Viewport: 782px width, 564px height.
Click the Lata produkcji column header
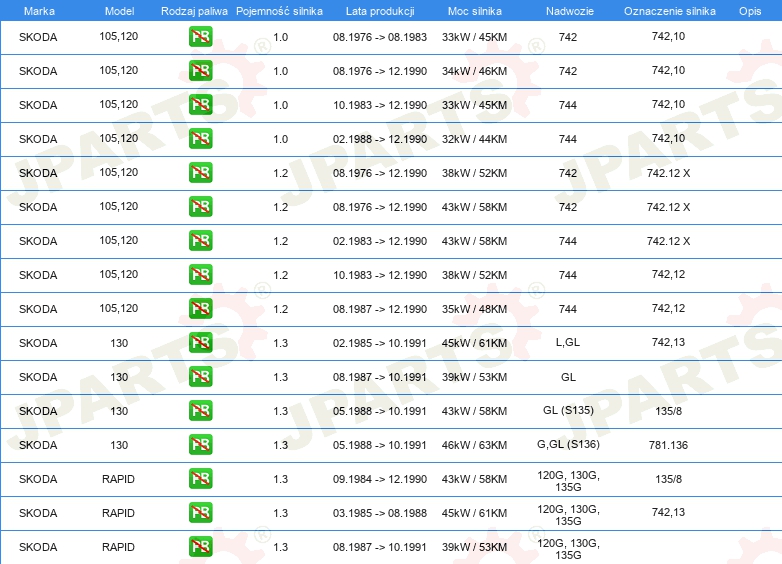(x=380, y=11)
